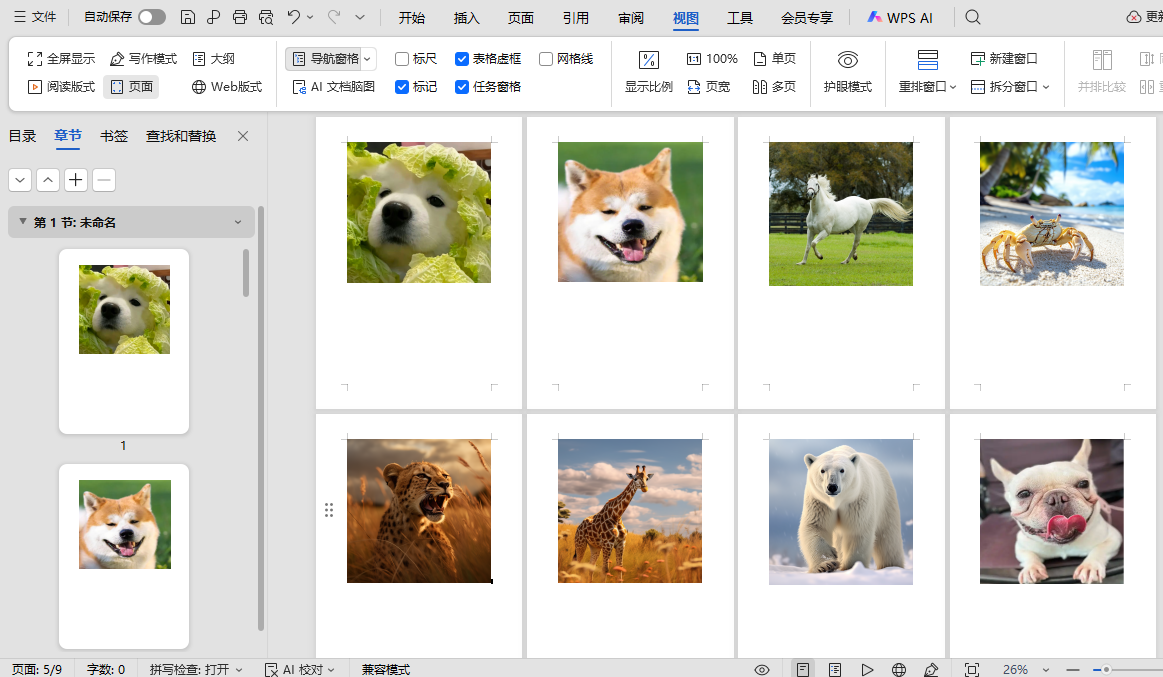Switch to the 审阅 ribbon tab

point(631,18)
